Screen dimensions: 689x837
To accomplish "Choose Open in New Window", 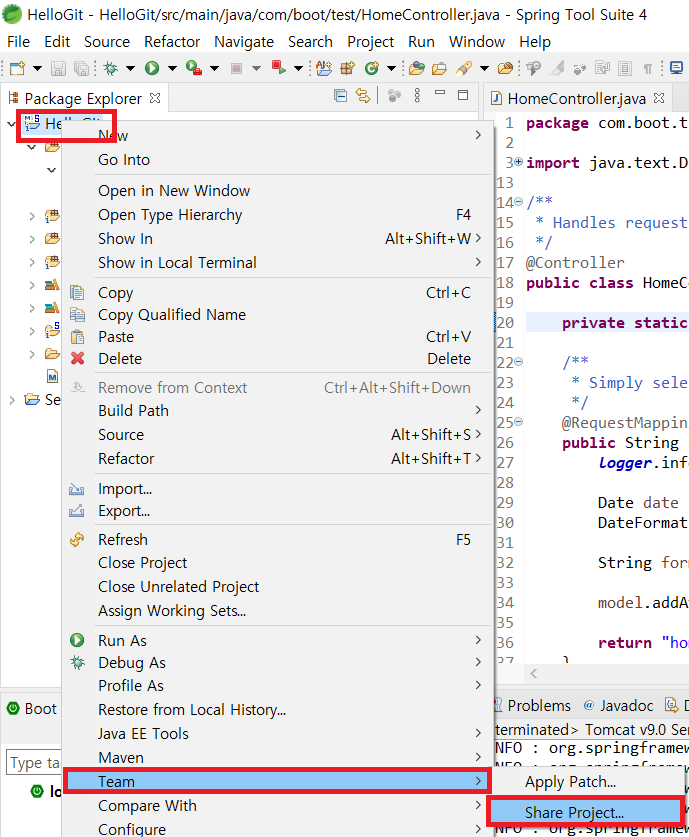I will click(277, 191).
